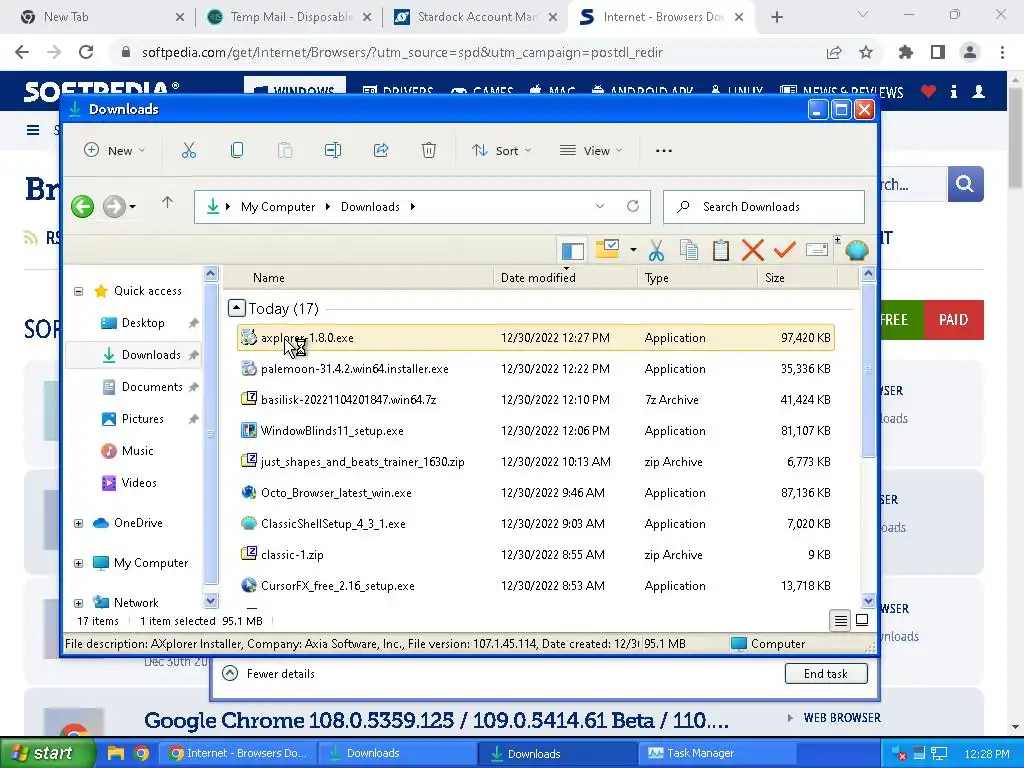Click the Chrome share page icon
1024x768 pixels.
click(834, 52)
